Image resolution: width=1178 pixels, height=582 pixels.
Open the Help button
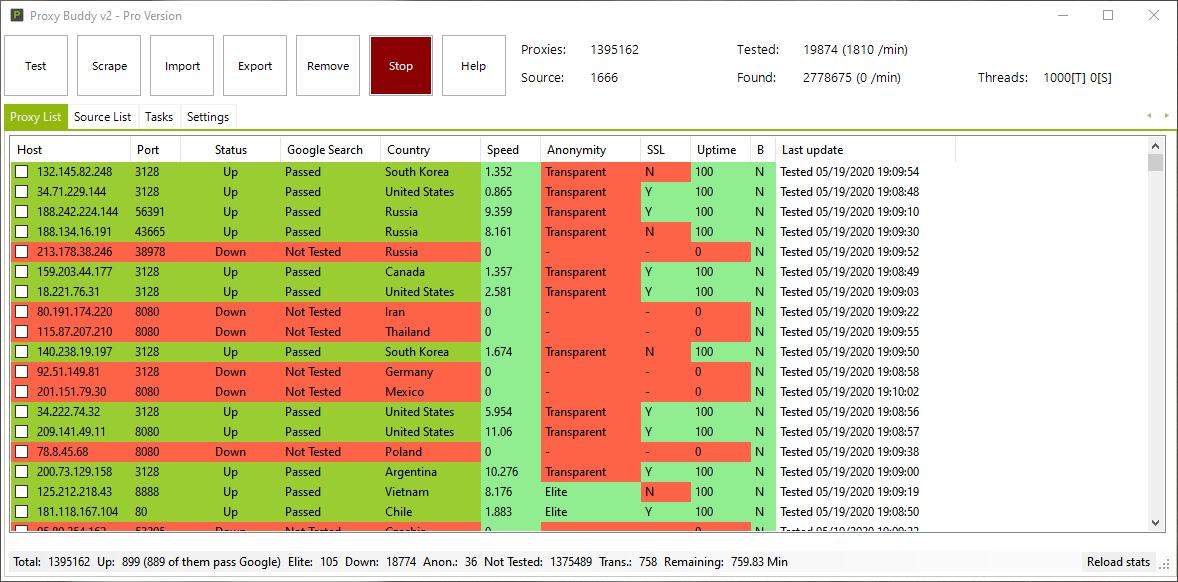474,66
